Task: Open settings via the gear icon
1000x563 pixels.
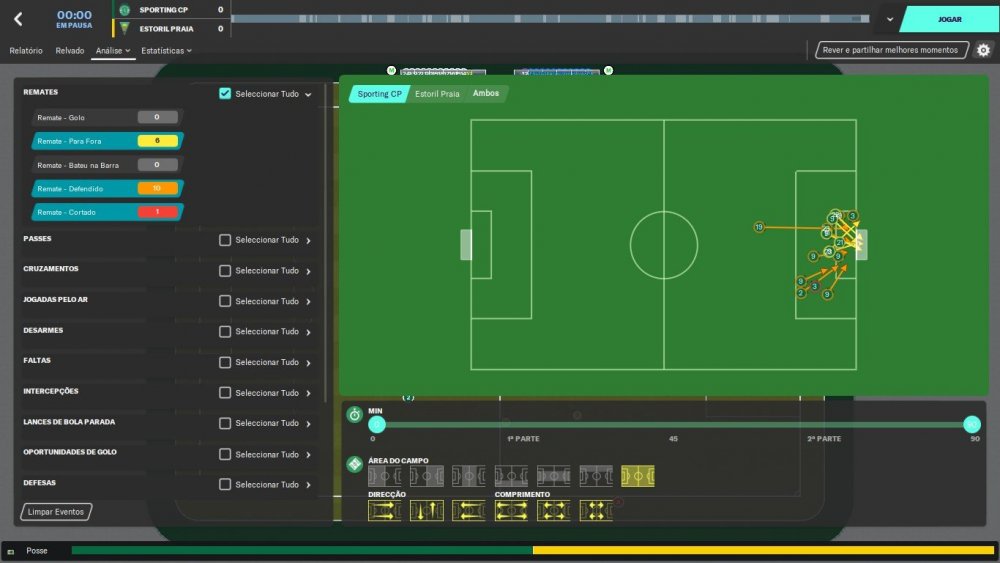Action: tap(983, 50)
